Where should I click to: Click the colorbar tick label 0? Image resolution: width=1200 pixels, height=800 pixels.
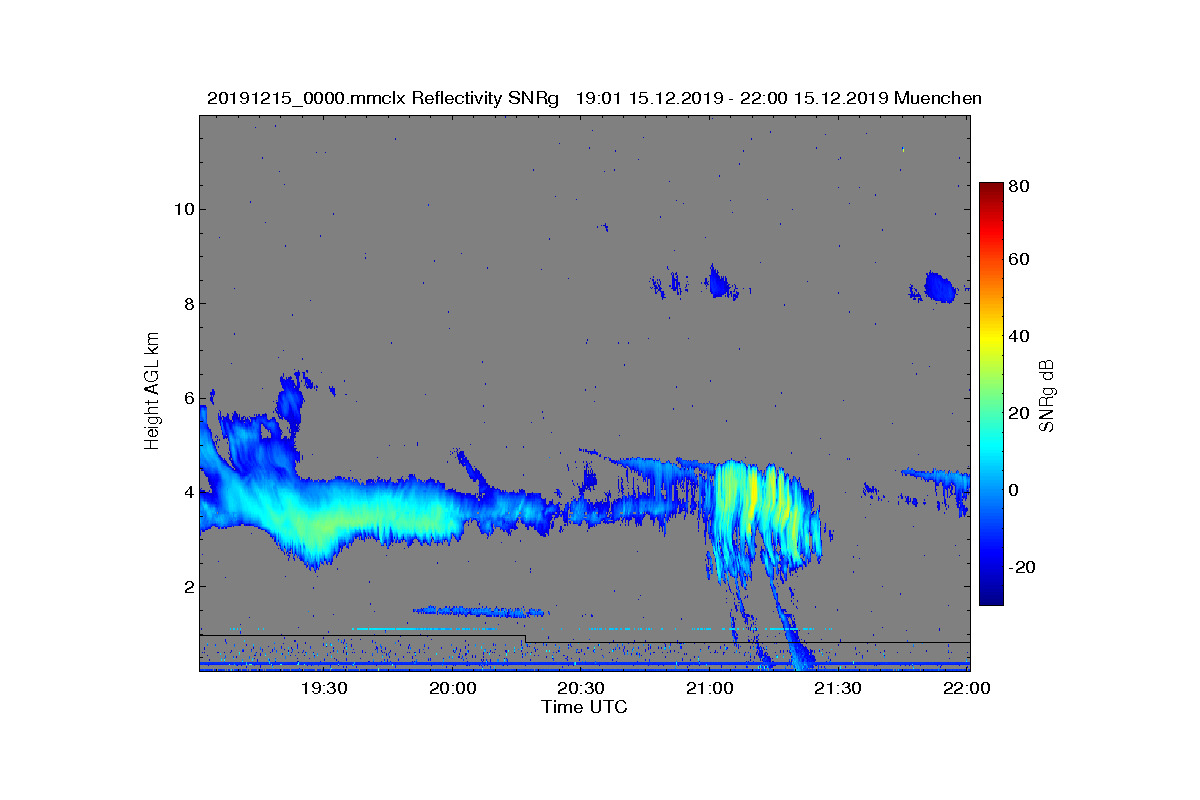click(1015, 490)
